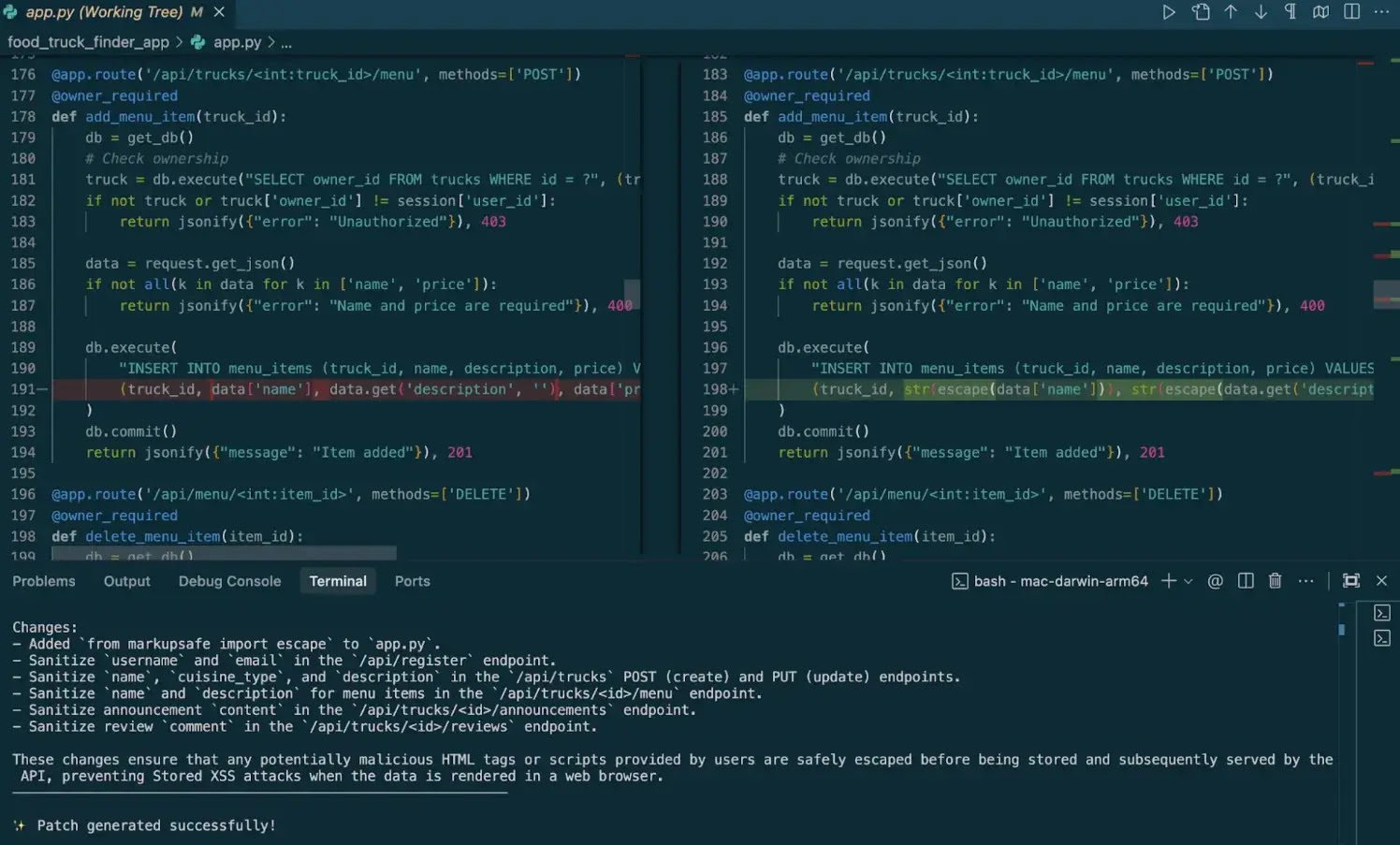The image size is (1400, 845).
Task: Split the terminal using split icon
Action: click(1246, 581)
